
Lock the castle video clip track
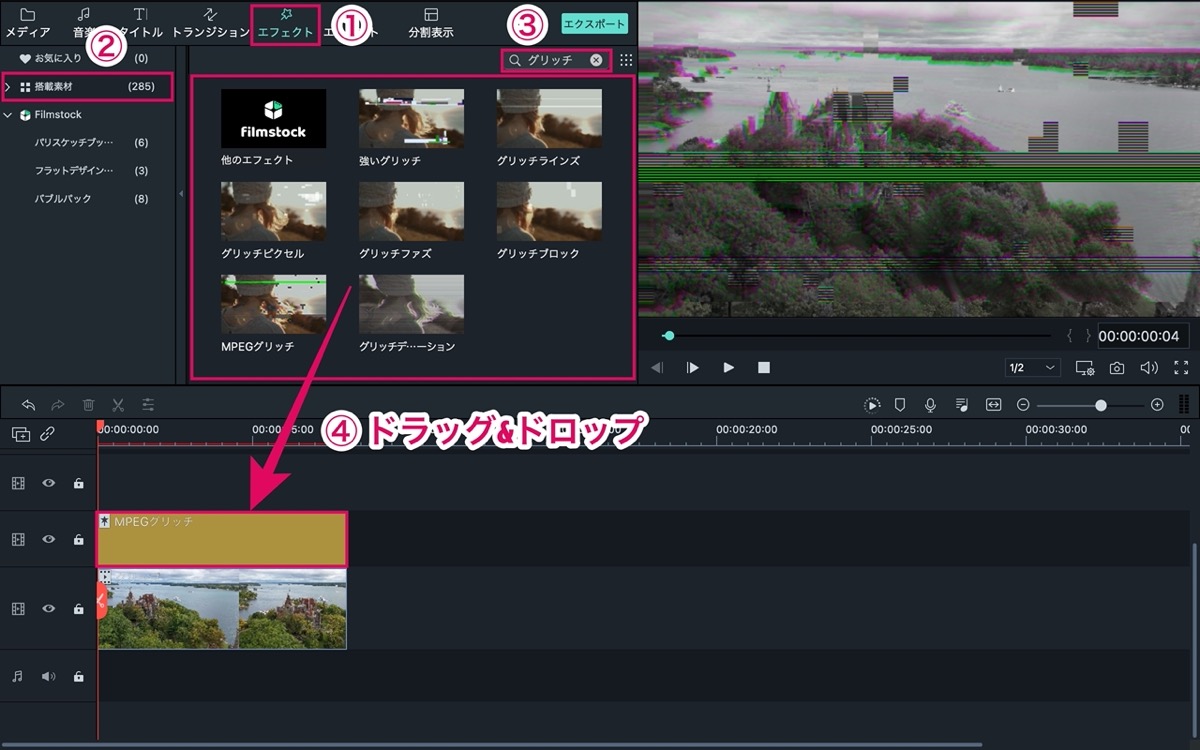[x=78, y=609]
